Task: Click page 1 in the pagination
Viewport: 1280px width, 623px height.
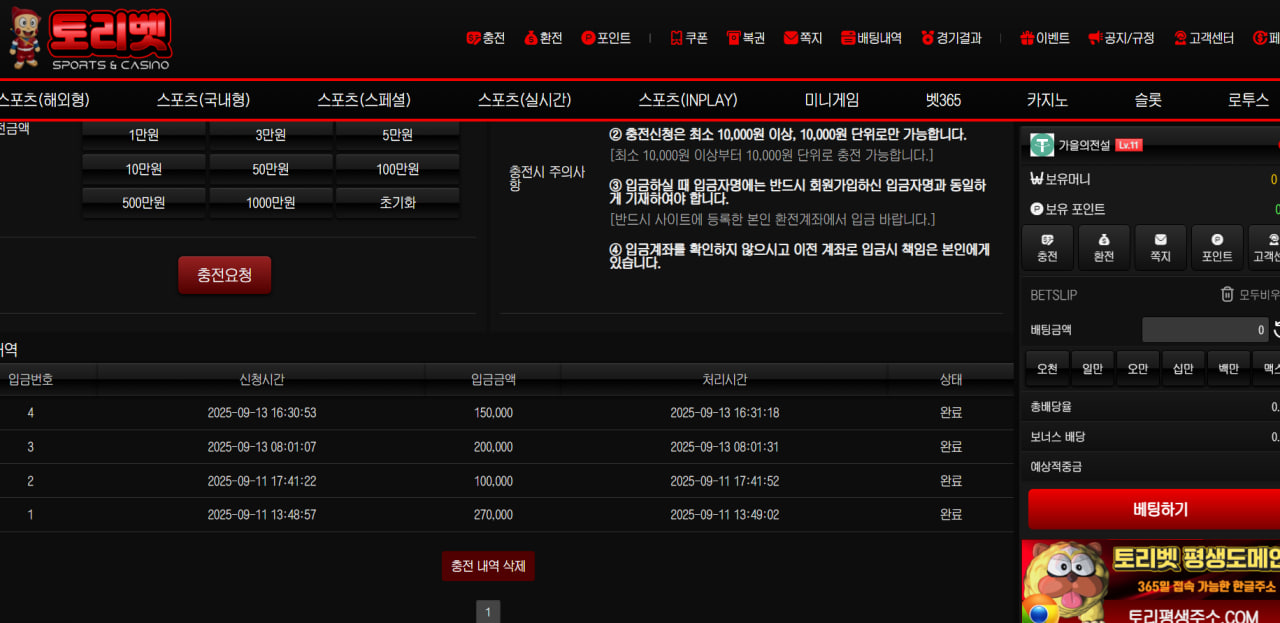Action: coord(488,611)
